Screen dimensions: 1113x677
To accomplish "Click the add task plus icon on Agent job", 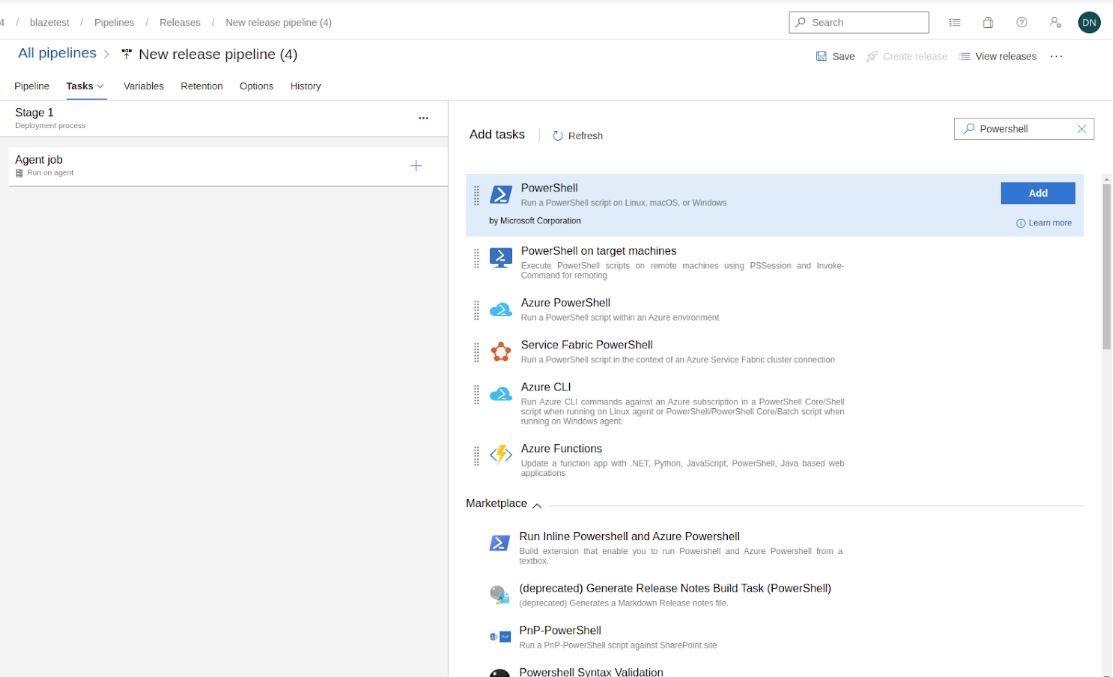I will [416, 165].
